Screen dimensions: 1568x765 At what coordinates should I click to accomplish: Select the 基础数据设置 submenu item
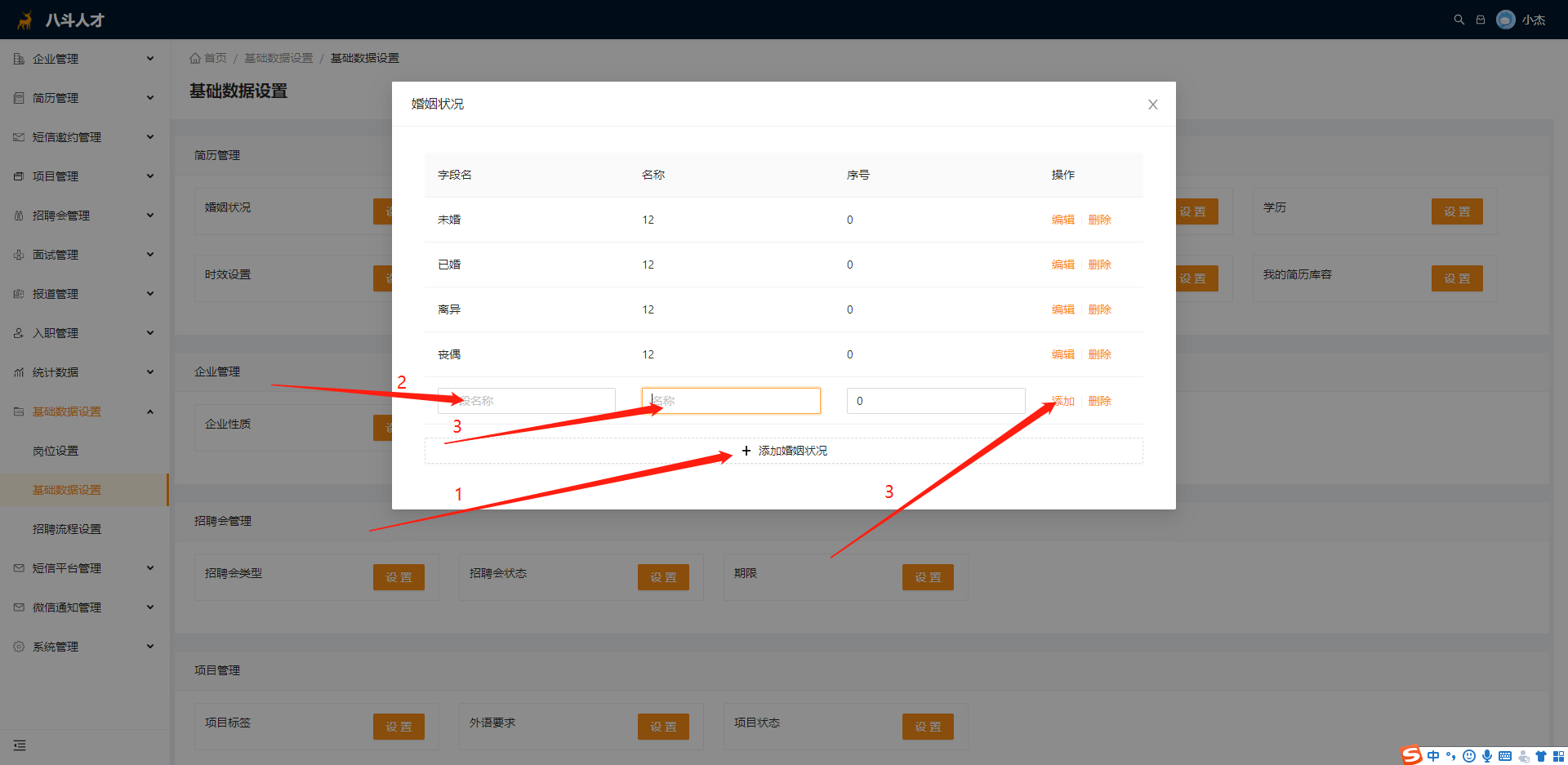point(85,490)
